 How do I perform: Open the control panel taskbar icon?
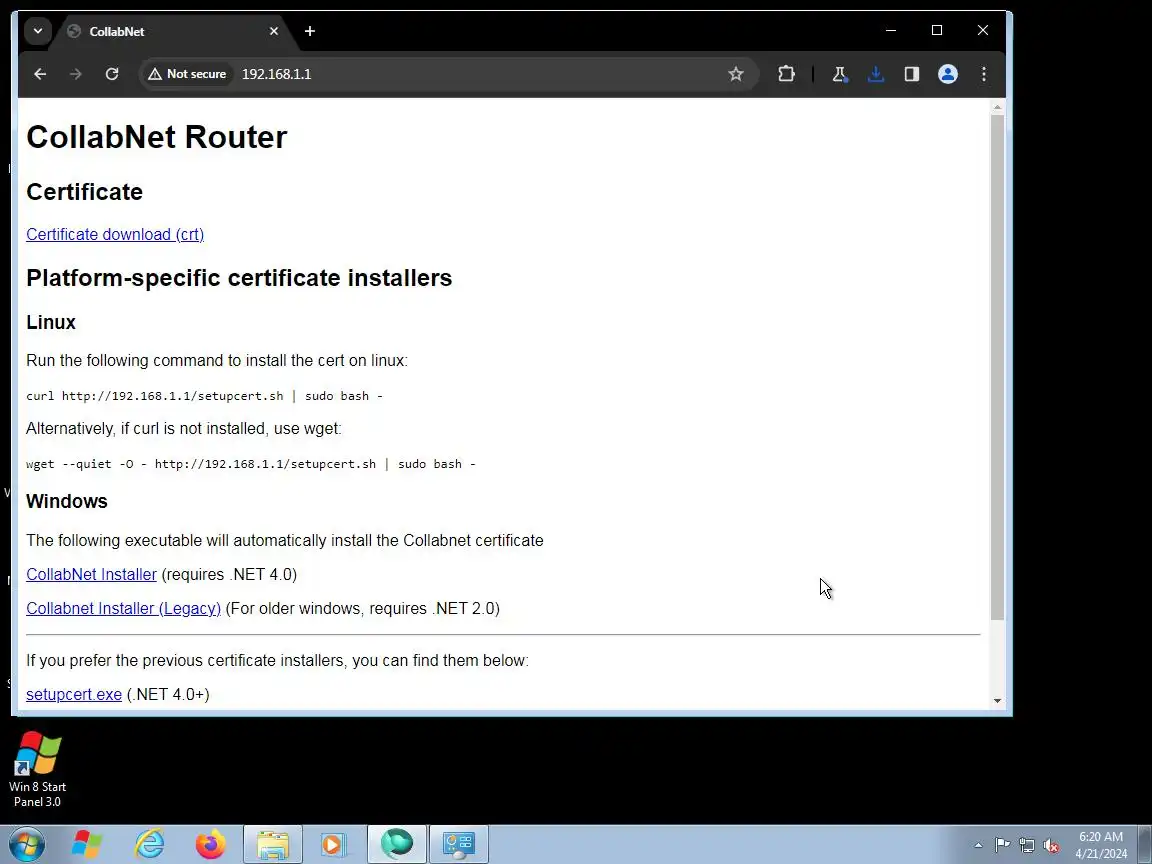pyautogui.click(x=459, y=845)
